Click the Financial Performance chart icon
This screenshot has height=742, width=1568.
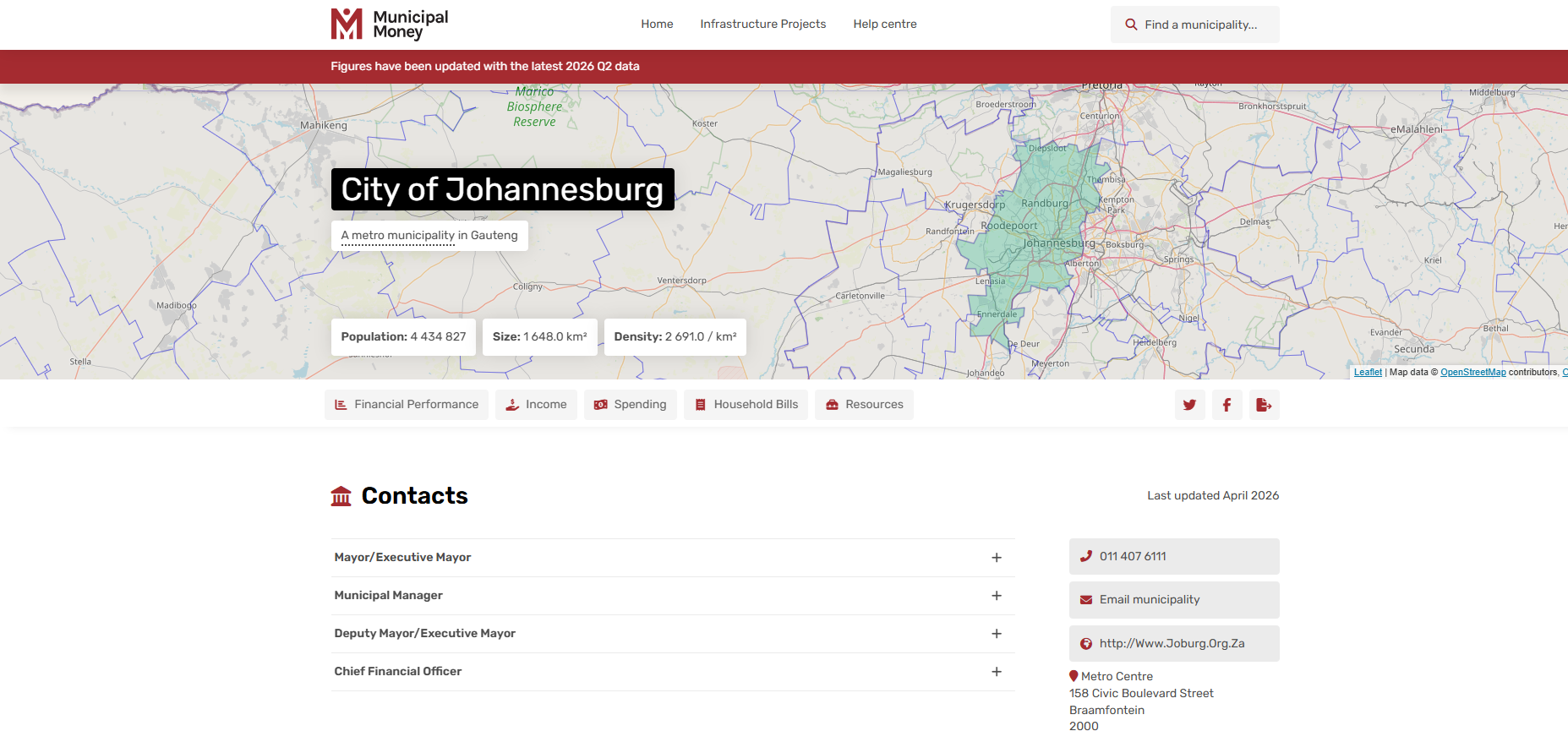tap(341, 405)
